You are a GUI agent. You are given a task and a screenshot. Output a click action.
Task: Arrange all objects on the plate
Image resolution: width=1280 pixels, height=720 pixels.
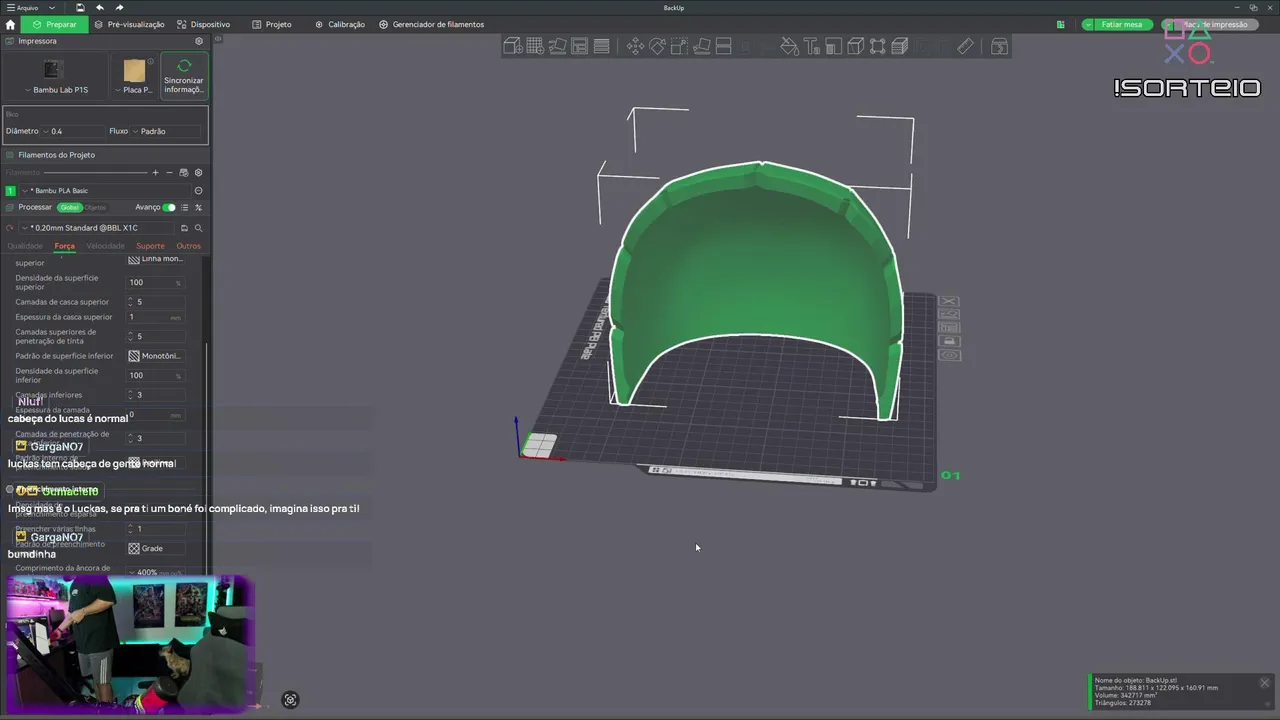579,46
